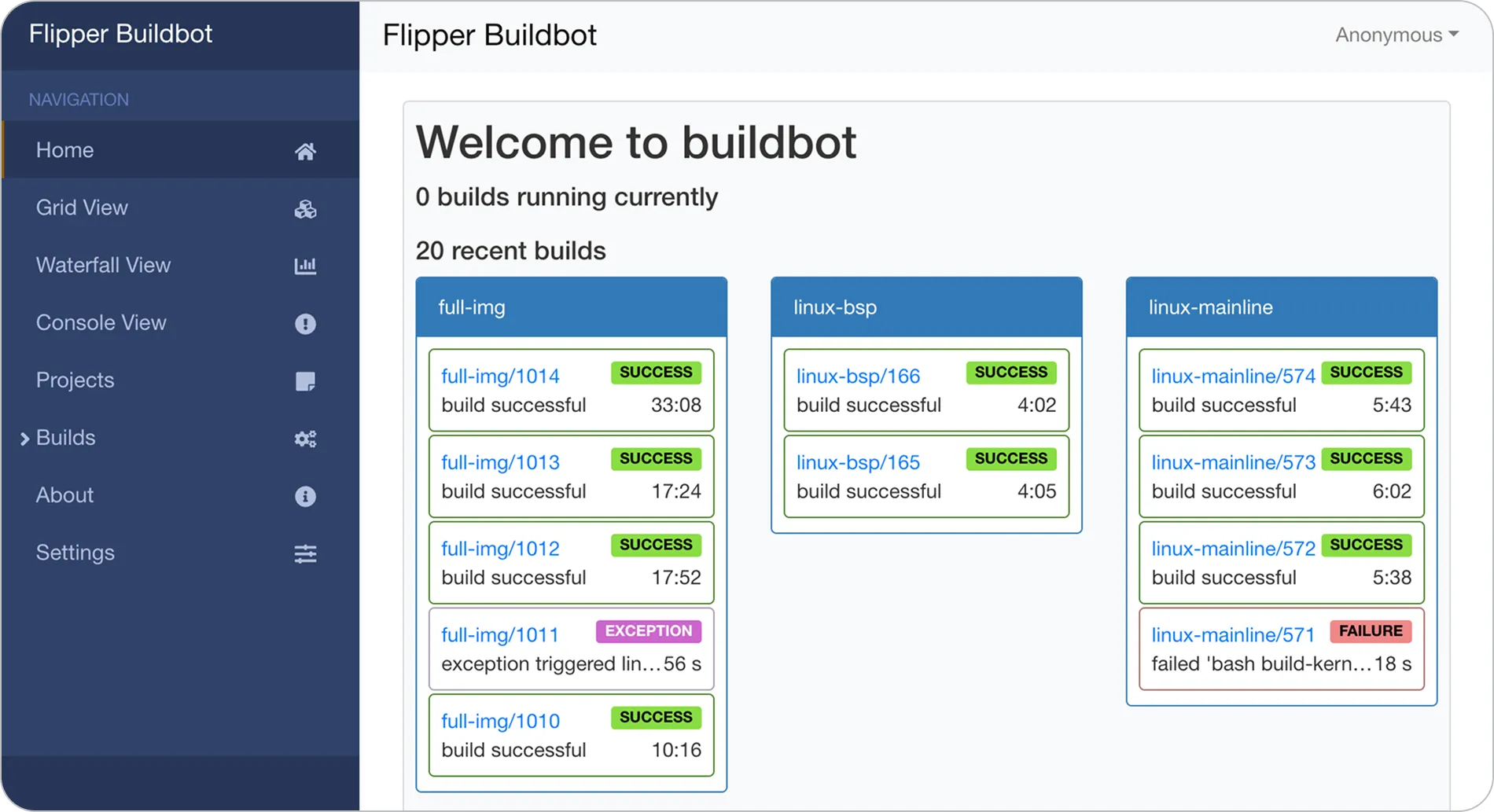Open build linux-bsp/165 link
The width and height of the screenshot is (1494, 812).
click(x=858, y=462)
